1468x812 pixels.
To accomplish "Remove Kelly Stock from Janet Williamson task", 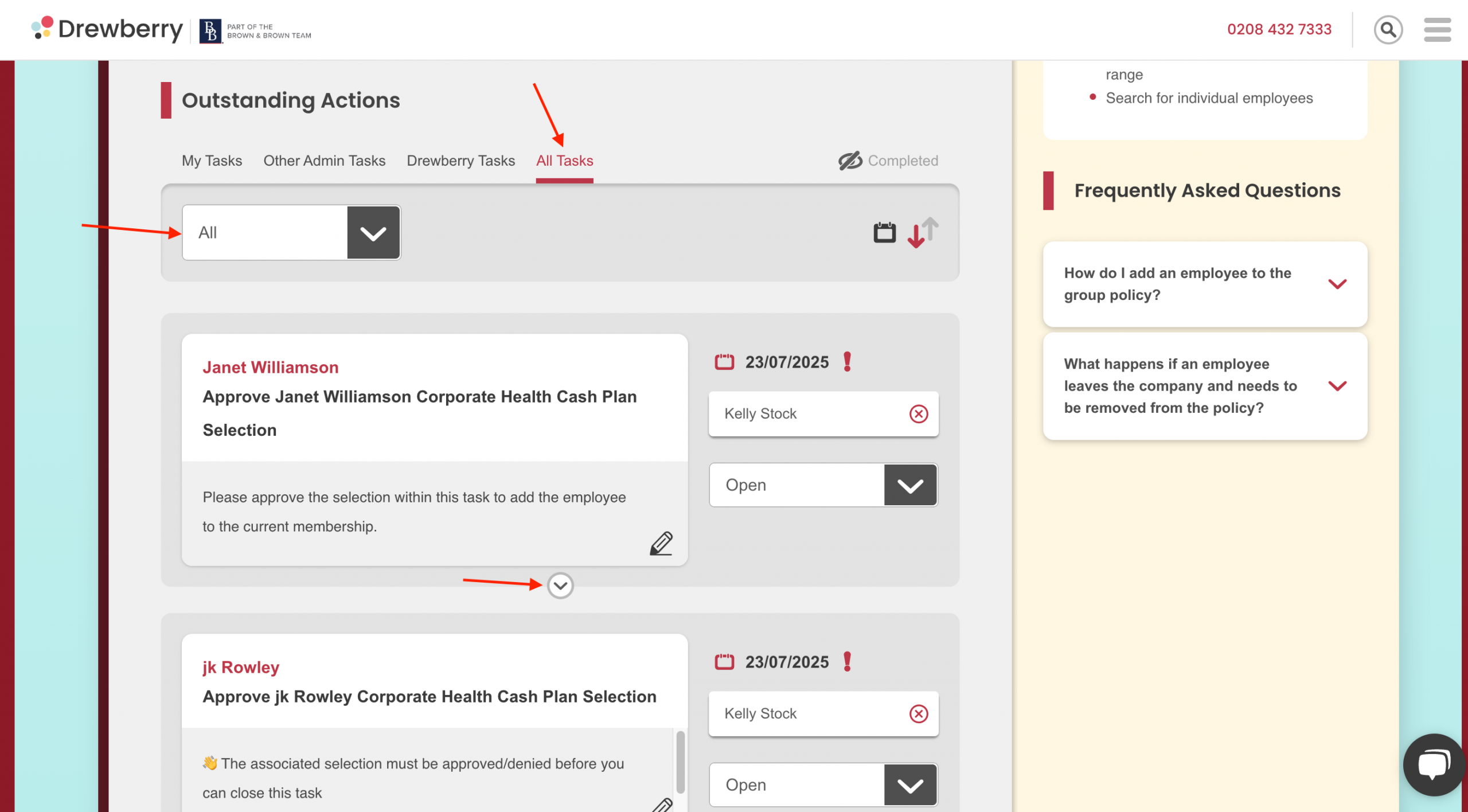I will [919, 413].
